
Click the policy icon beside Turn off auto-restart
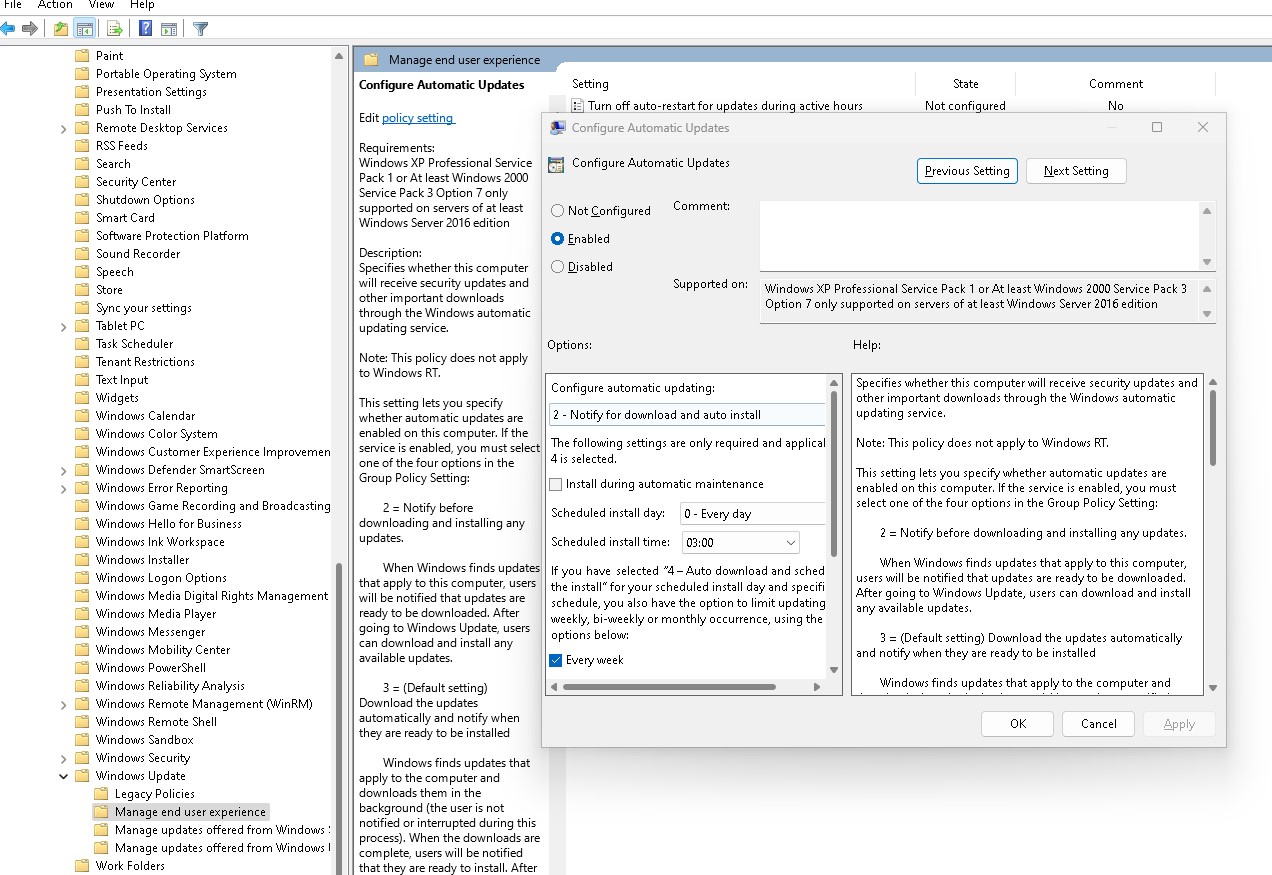point(578,106)
